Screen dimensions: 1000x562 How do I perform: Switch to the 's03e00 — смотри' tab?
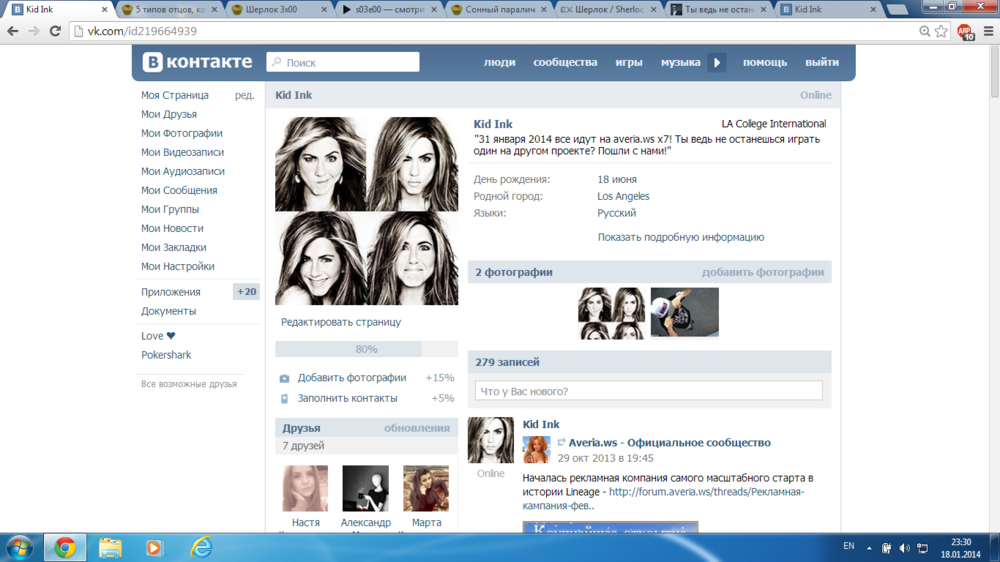388,10
